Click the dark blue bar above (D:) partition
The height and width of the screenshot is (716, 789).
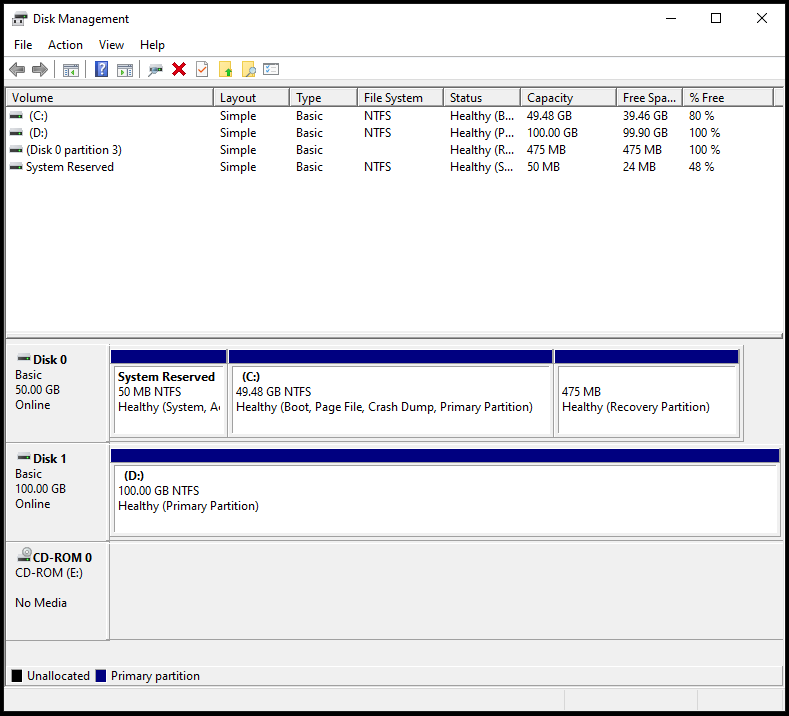pos(445,455)
